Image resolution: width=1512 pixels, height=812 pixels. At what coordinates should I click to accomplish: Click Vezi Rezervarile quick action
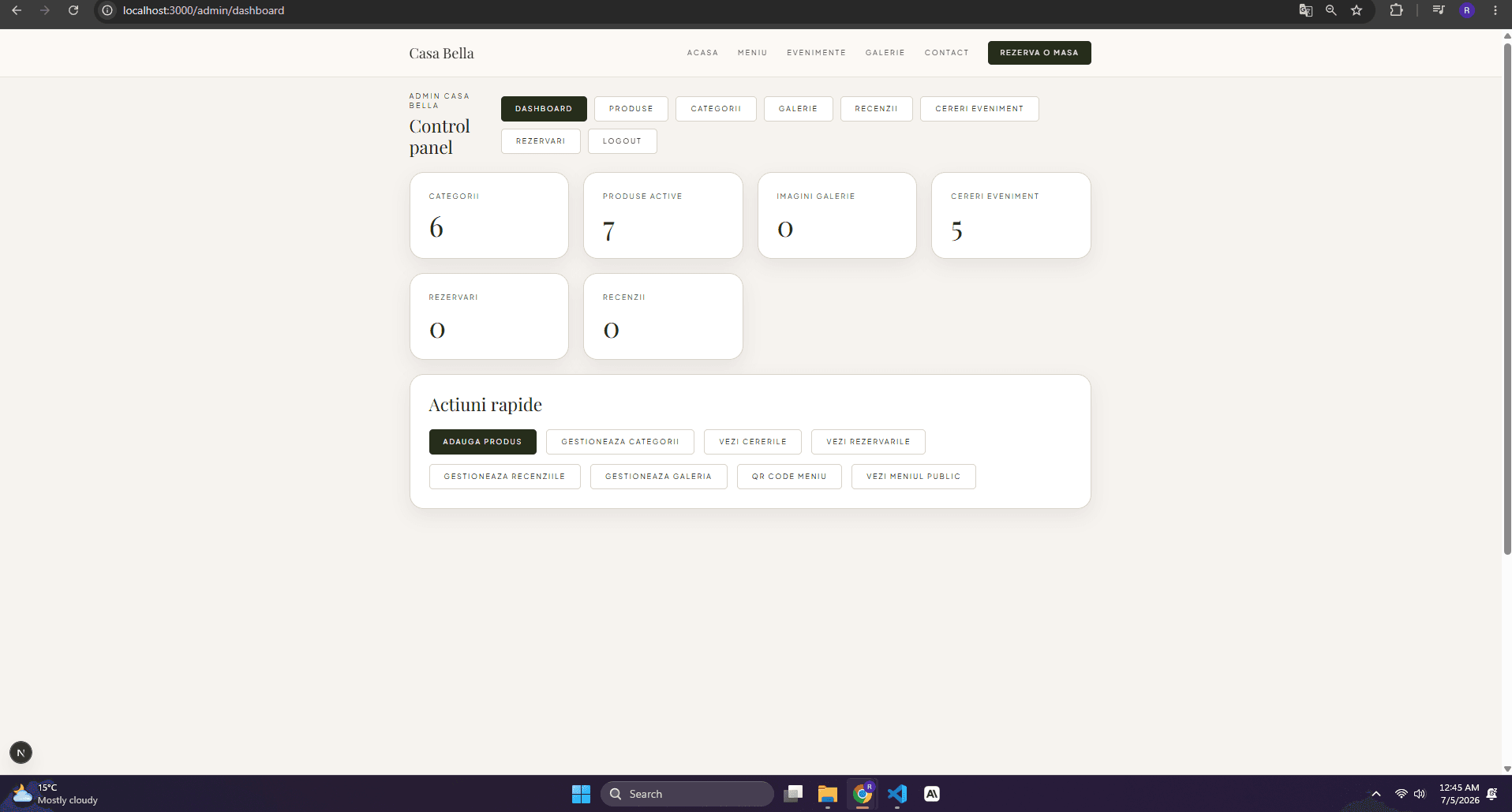[x=868, y=442]
